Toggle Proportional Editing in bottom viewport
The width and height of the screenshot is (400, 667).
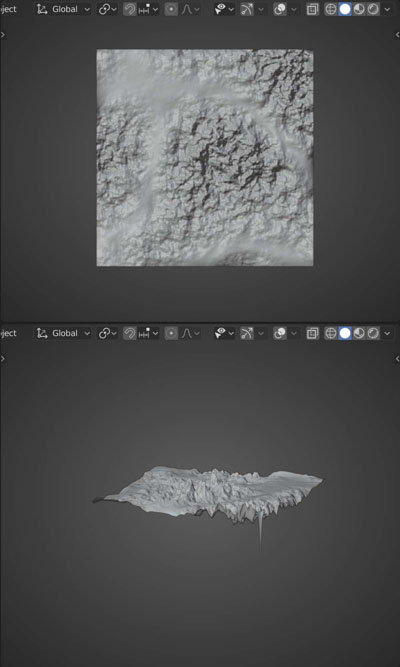(171, 333)
